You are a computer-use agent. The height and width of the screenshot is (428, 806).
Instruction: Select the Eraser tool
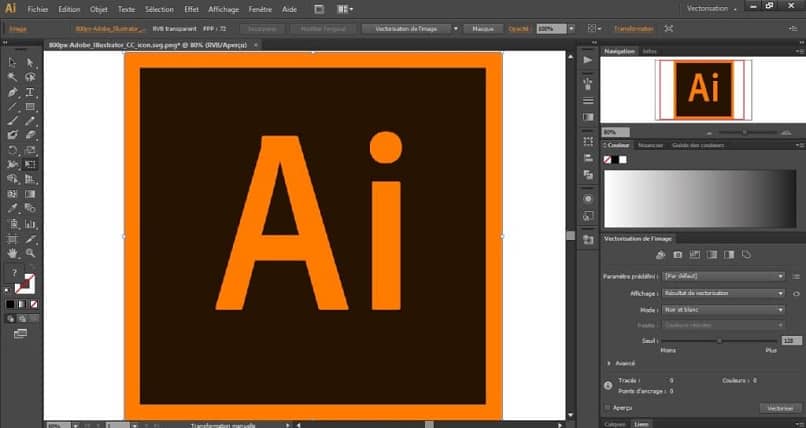coord(30,136)
